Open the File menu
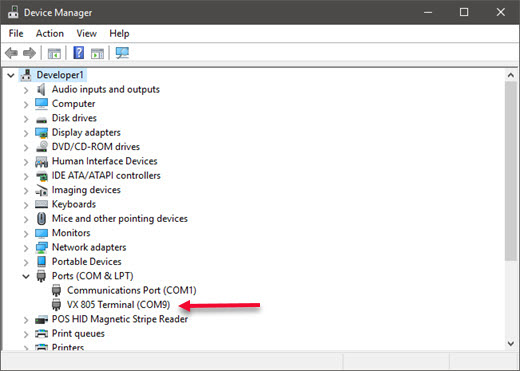This screenshot has height=371, width=520. 16,33
